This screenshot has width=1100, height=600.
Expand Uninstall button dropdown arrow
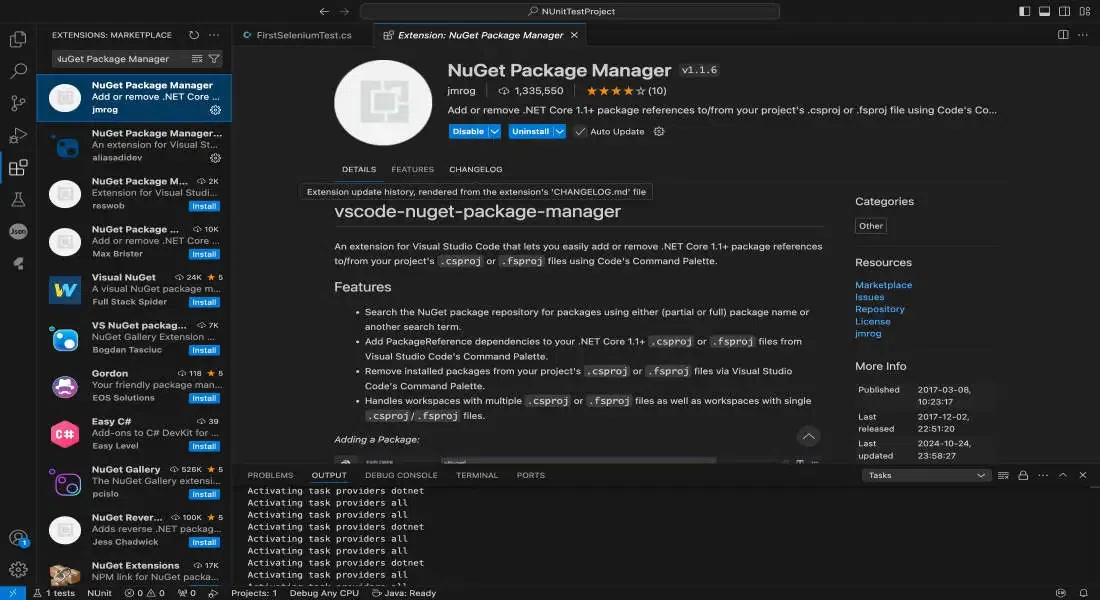tap(559, 131)
